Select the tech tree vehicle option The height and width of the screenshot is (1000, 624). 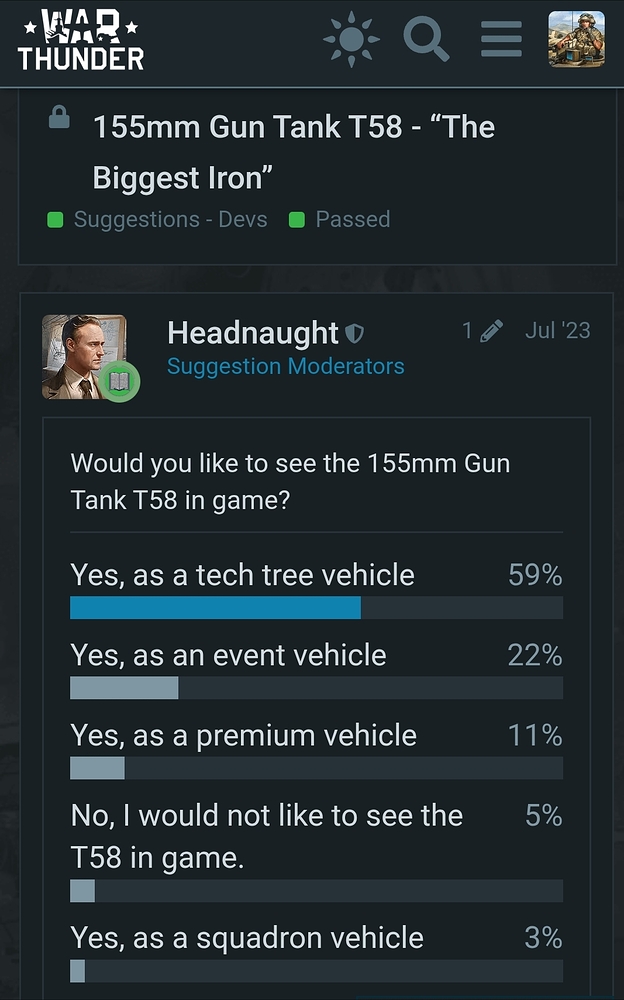click(x=316, y=589)
